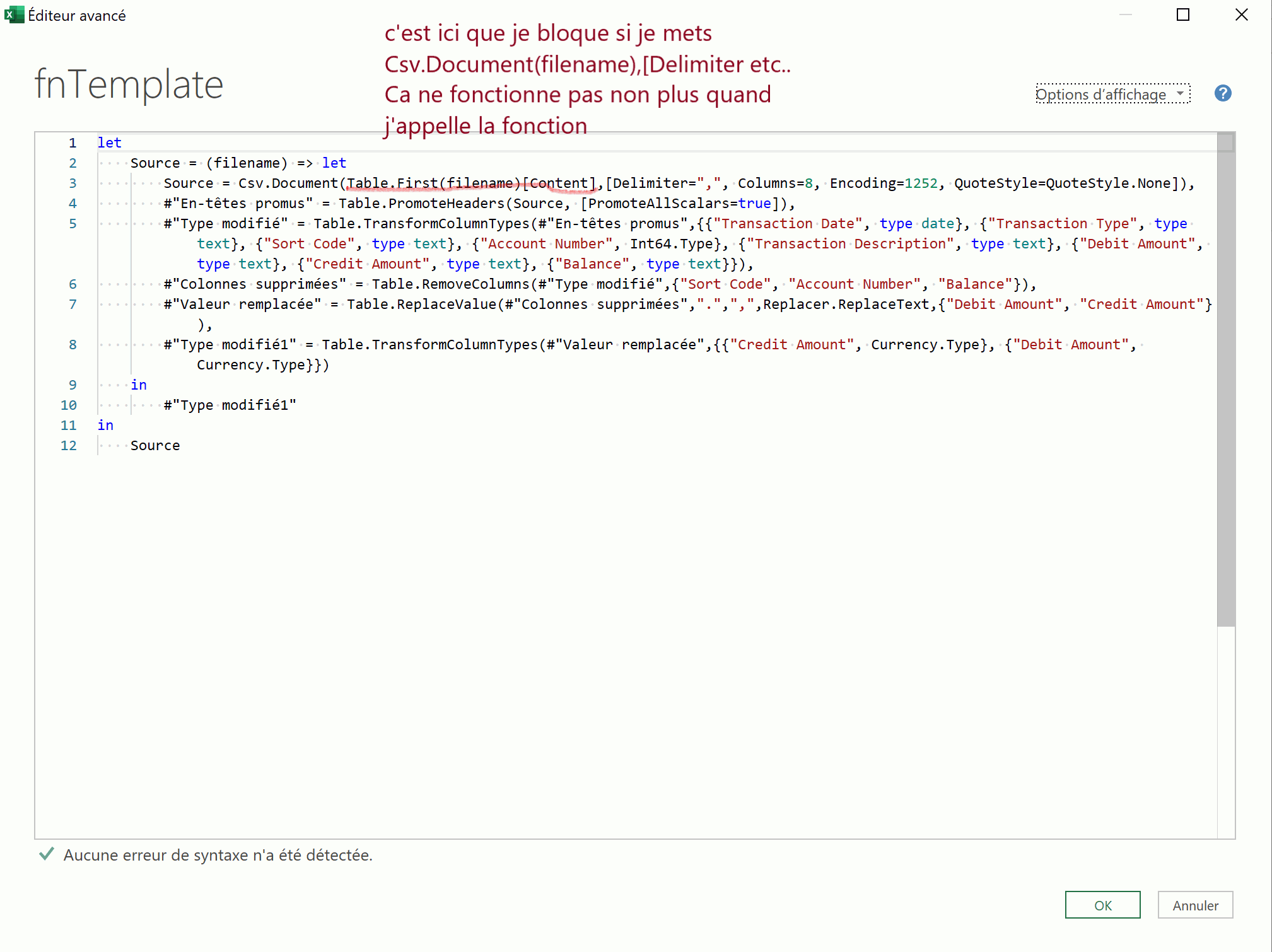This screenshot has height=952, width=1272.
Task: Click the blue help question mark icon
Action: (x=1222, y=94)
